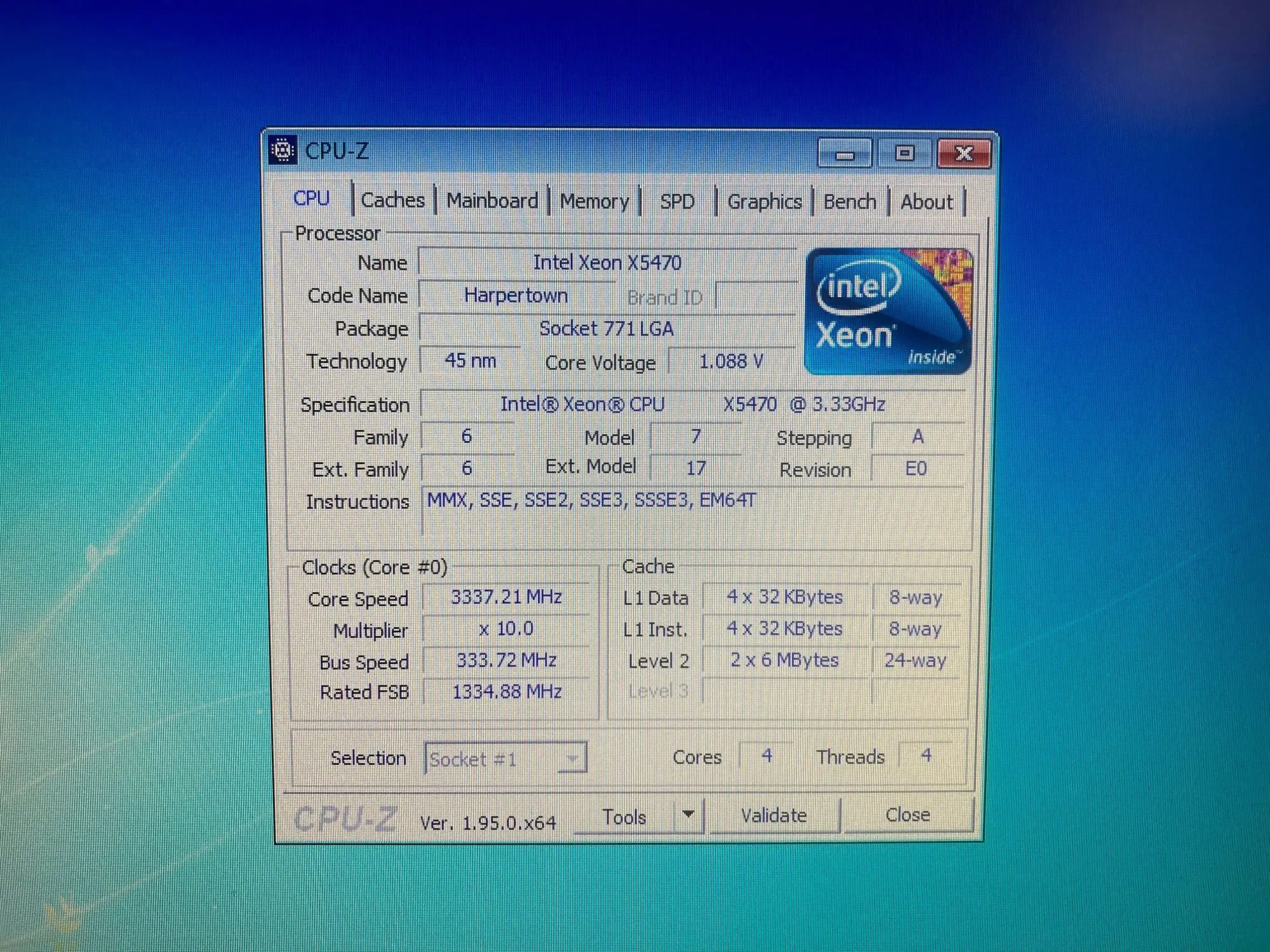Image resolution: width=1270 pixels, height=952 pixels.
Task: Click the CPU tab
Action: 311,199
